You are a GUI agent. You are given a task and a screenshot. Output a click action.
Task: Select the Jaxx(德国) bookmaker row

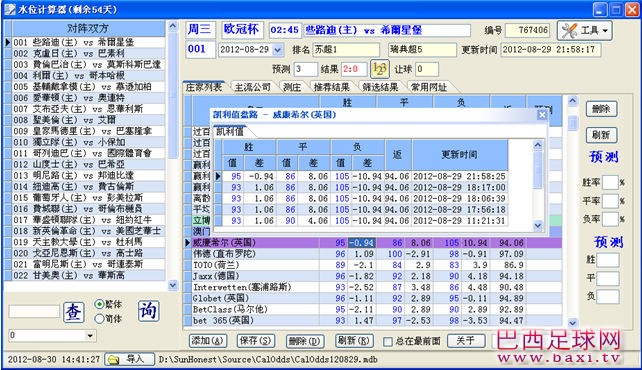[377, 276]
